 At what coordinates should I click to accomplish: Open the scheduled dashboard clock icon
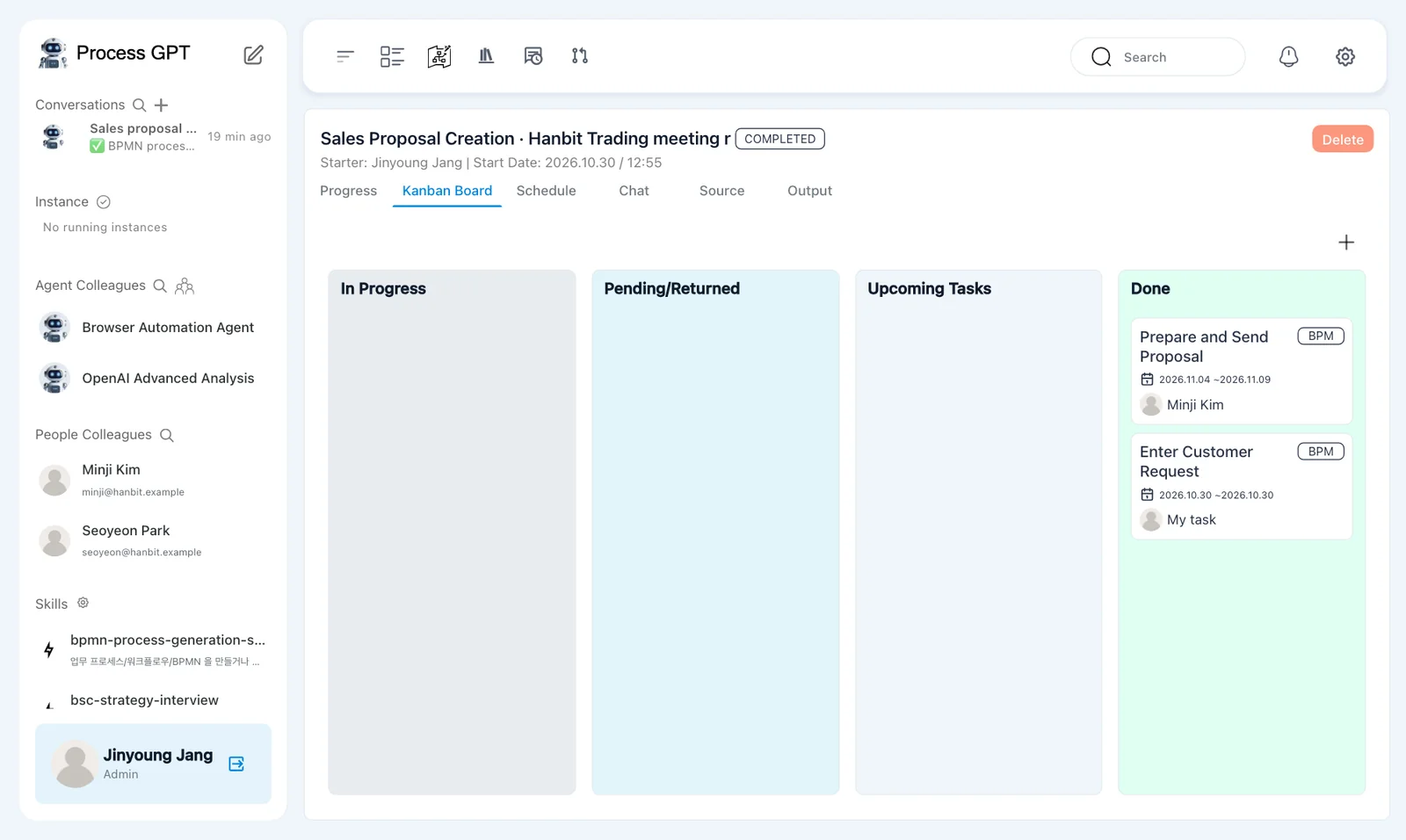[533, 56]
